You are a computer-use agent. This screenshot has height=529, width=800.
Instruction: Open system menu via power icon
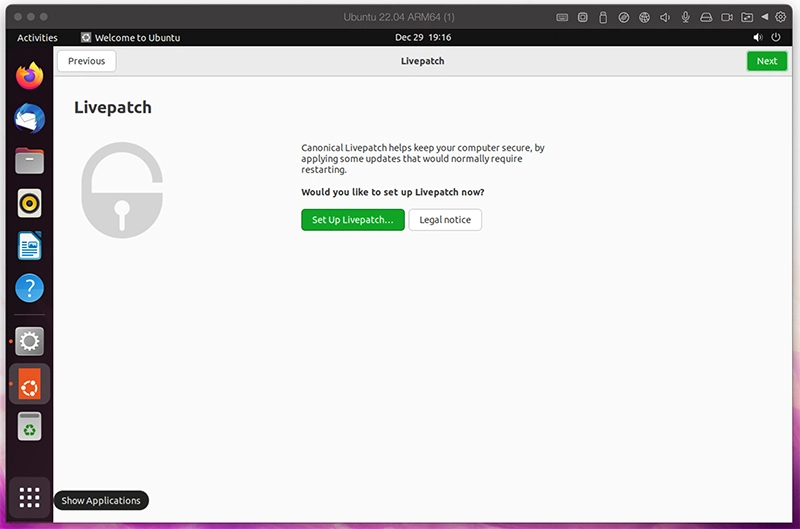point(776,37)
